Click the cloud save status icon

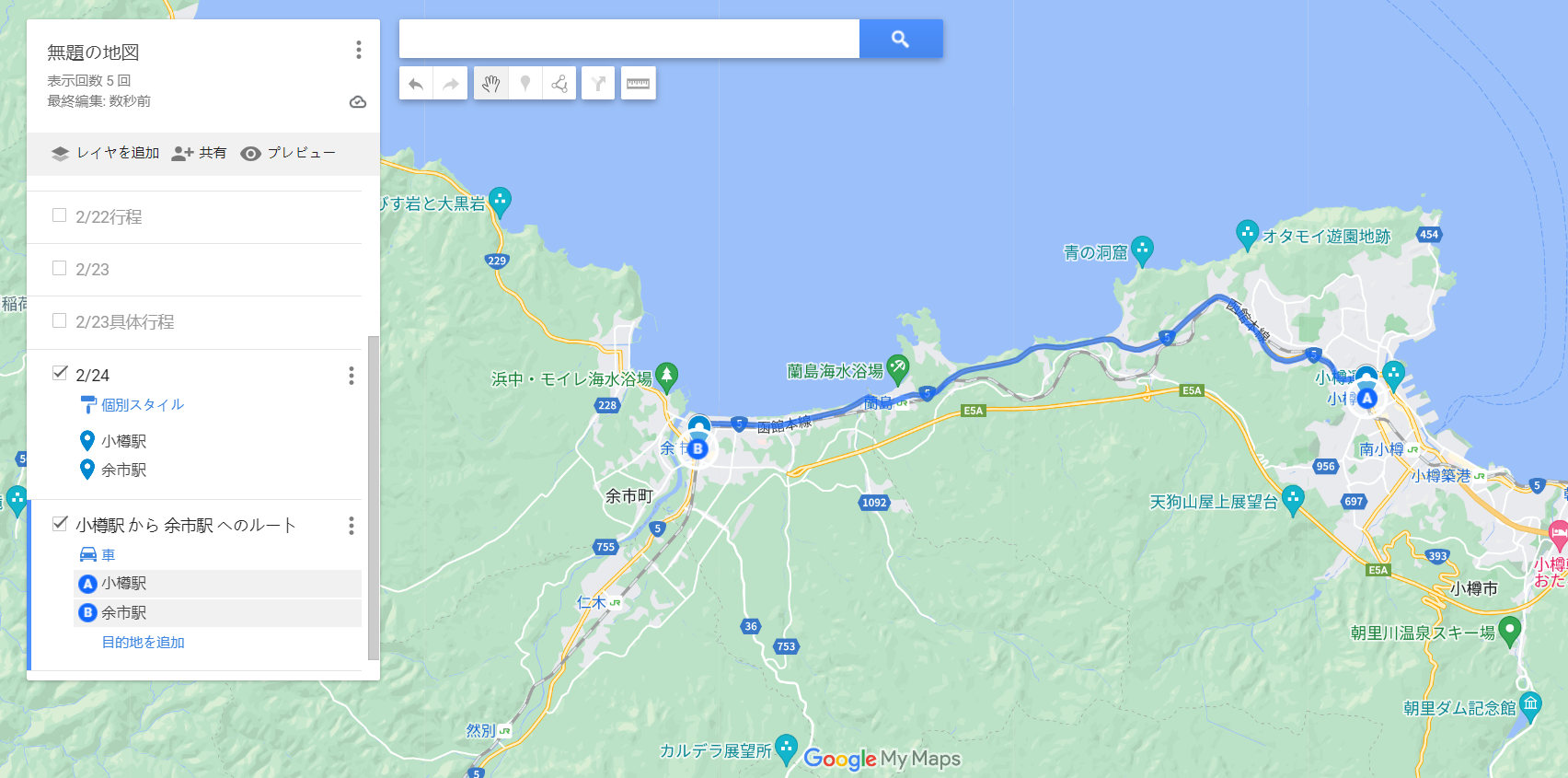pos(358,101)
